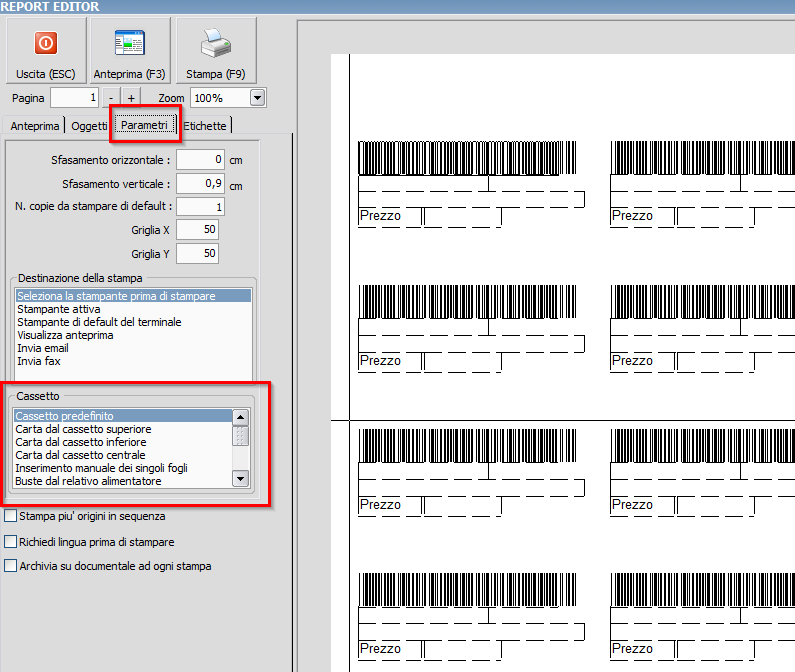Select 'Carta dal cassetto superiore'
Screen dimensions: 795x672
pos(123,429)
